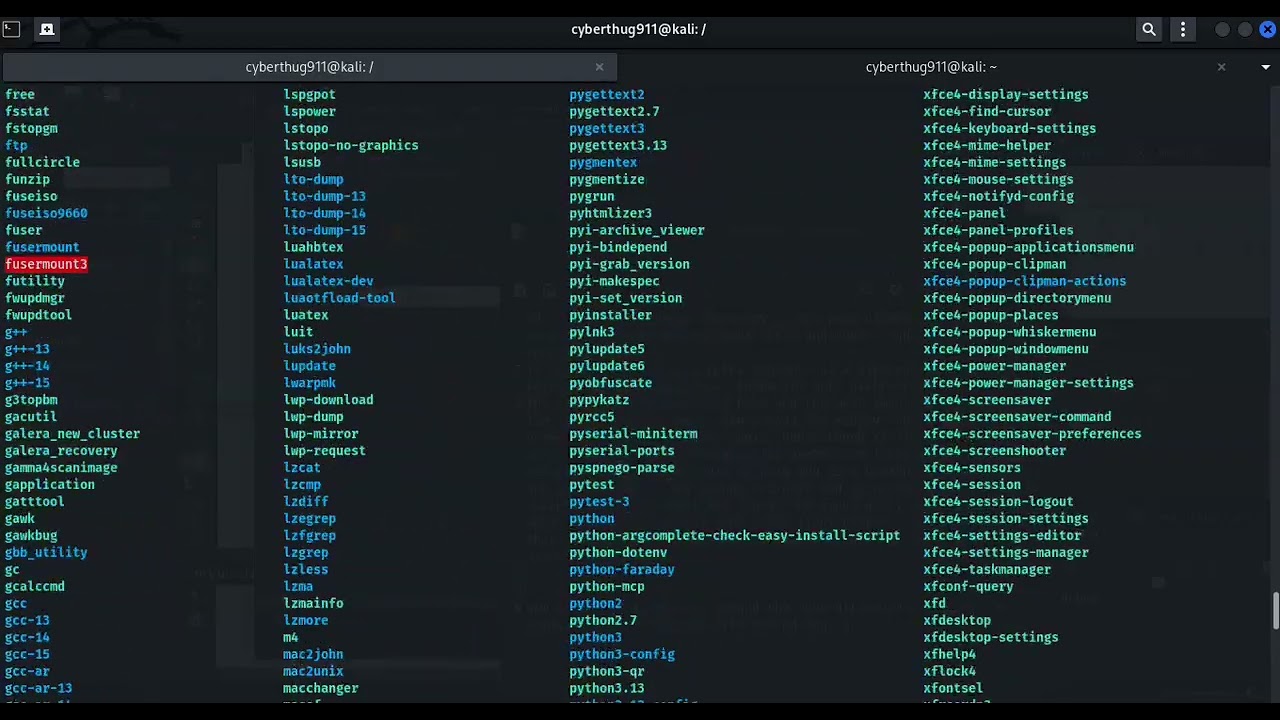Click the terminal vertical scrollbar handle
Image resolution: width=1280 pixels, height=720 pixels.
pos(1275,611)
